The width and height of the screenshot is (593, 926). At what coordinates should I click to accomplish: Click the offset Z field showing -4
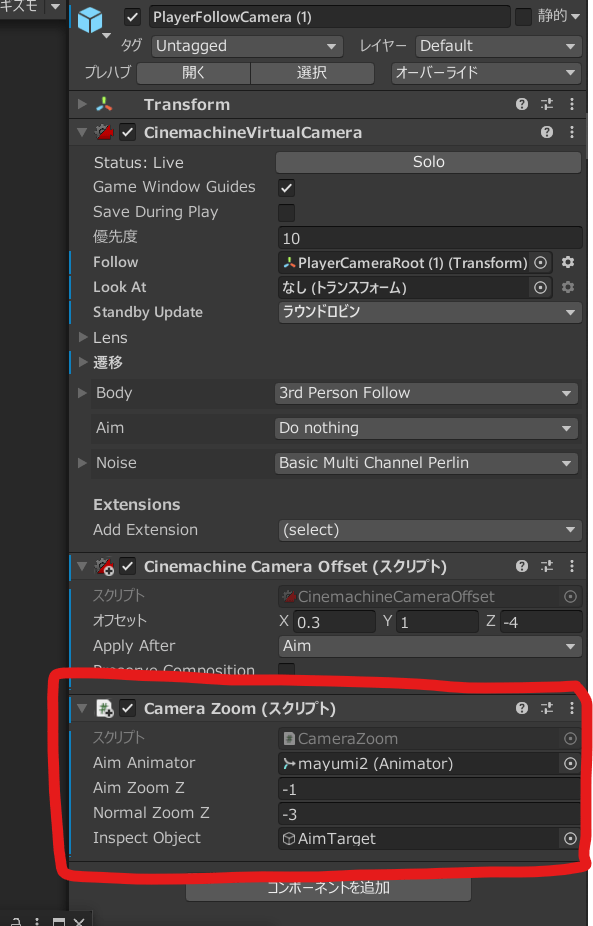point(541,622)
